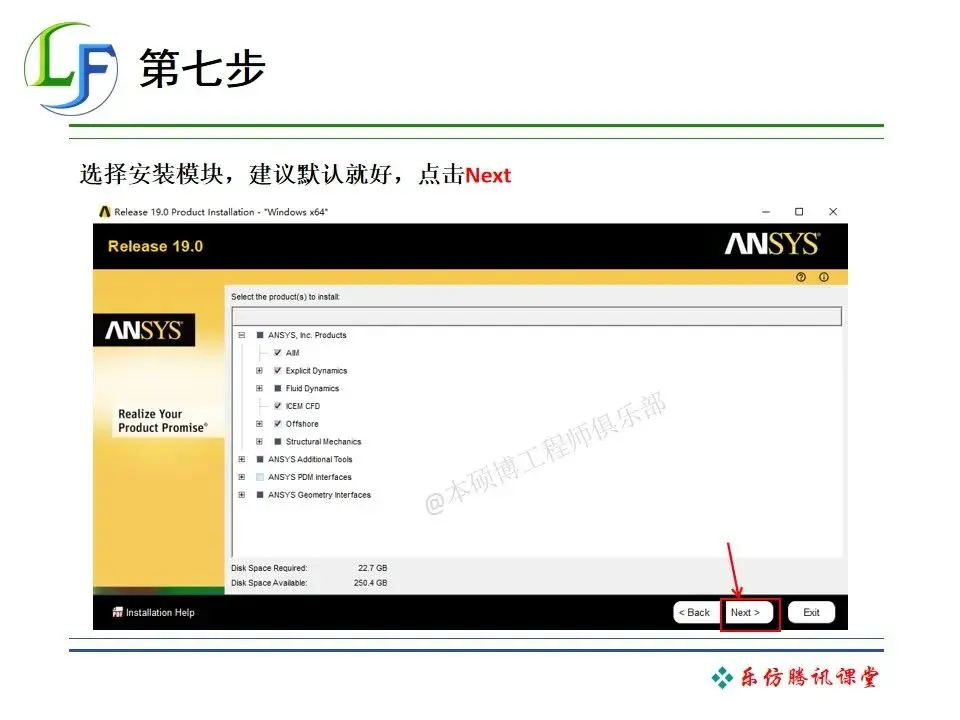960x720 pixels.
Task: Select the ICEM CFD label
Action: (x=302, y=406)
